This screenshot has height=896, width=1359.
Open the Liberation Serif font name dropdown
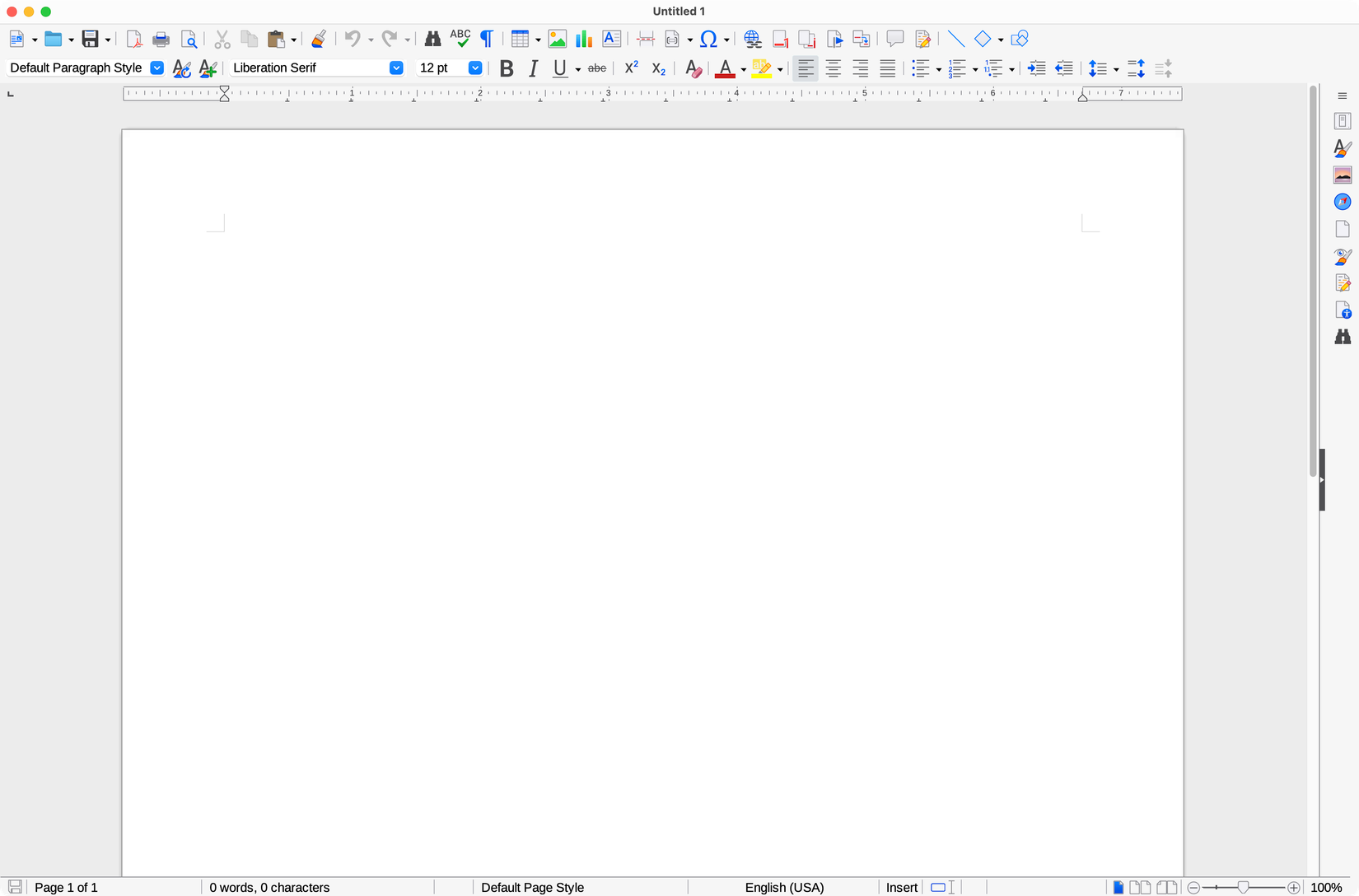coord(397,68)
